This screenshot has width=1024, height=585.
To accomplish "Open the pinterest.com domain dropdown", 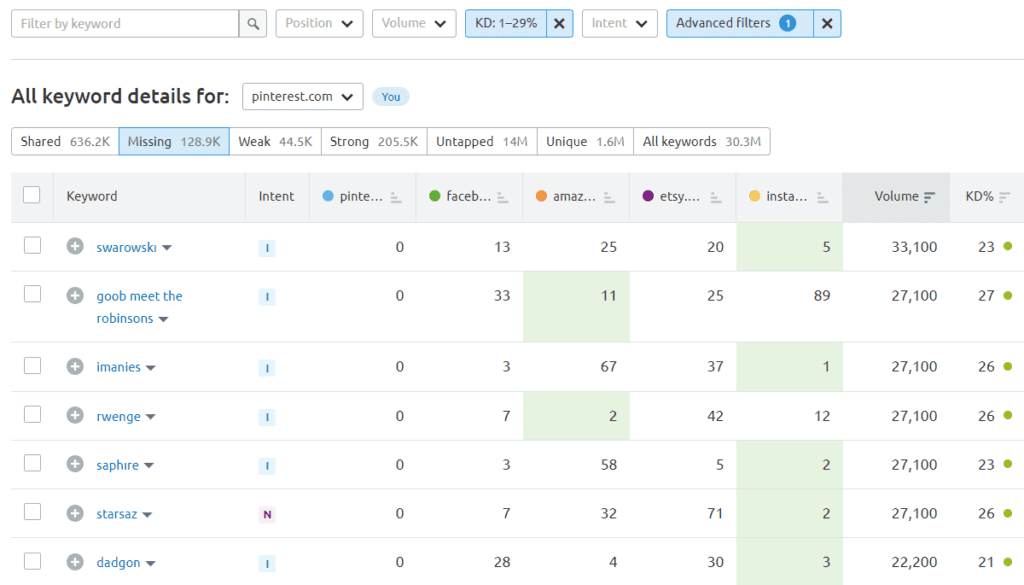I will pos(302,97).
